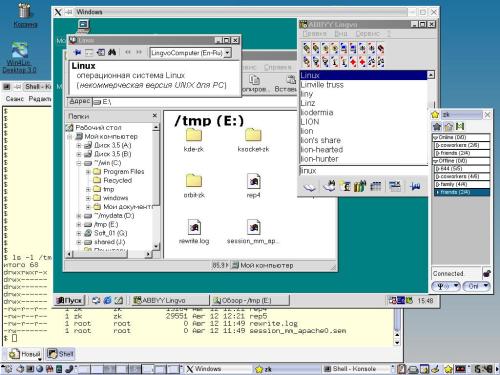
Task: Collapse the Online group in zk window
Action: pos(435,137)
